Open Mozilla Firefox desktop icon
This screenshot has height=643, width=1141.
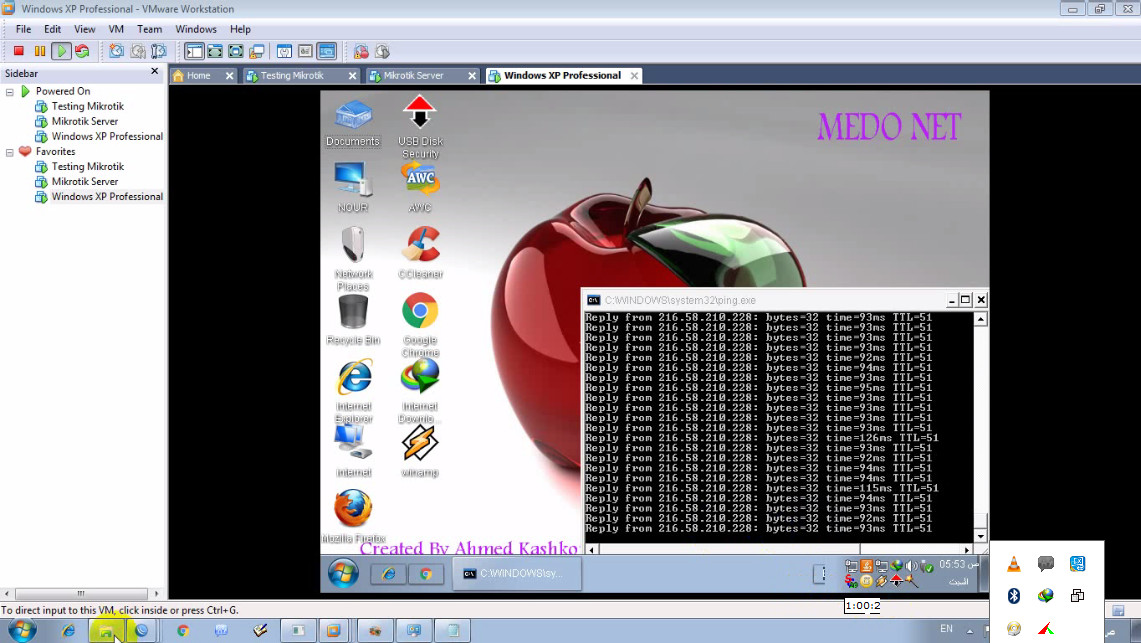pyautogui.click(x=354, y=516)
